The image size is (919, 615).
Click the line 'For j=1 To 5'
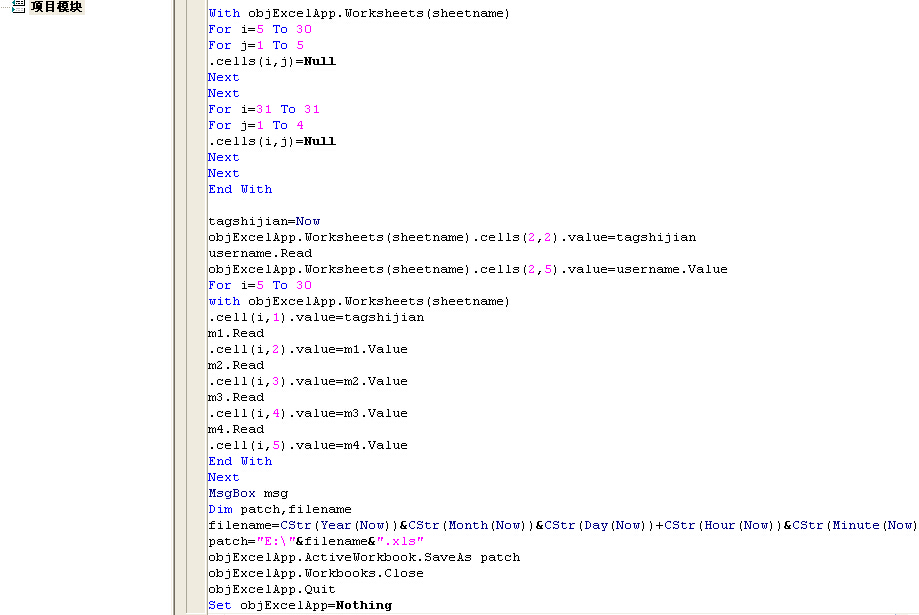tap(256, 45)
